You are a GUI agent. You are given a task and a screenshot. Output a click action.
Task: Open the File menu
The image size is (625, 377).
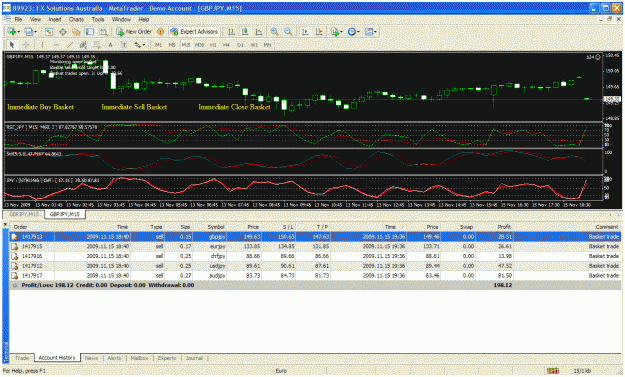(18, 19)
